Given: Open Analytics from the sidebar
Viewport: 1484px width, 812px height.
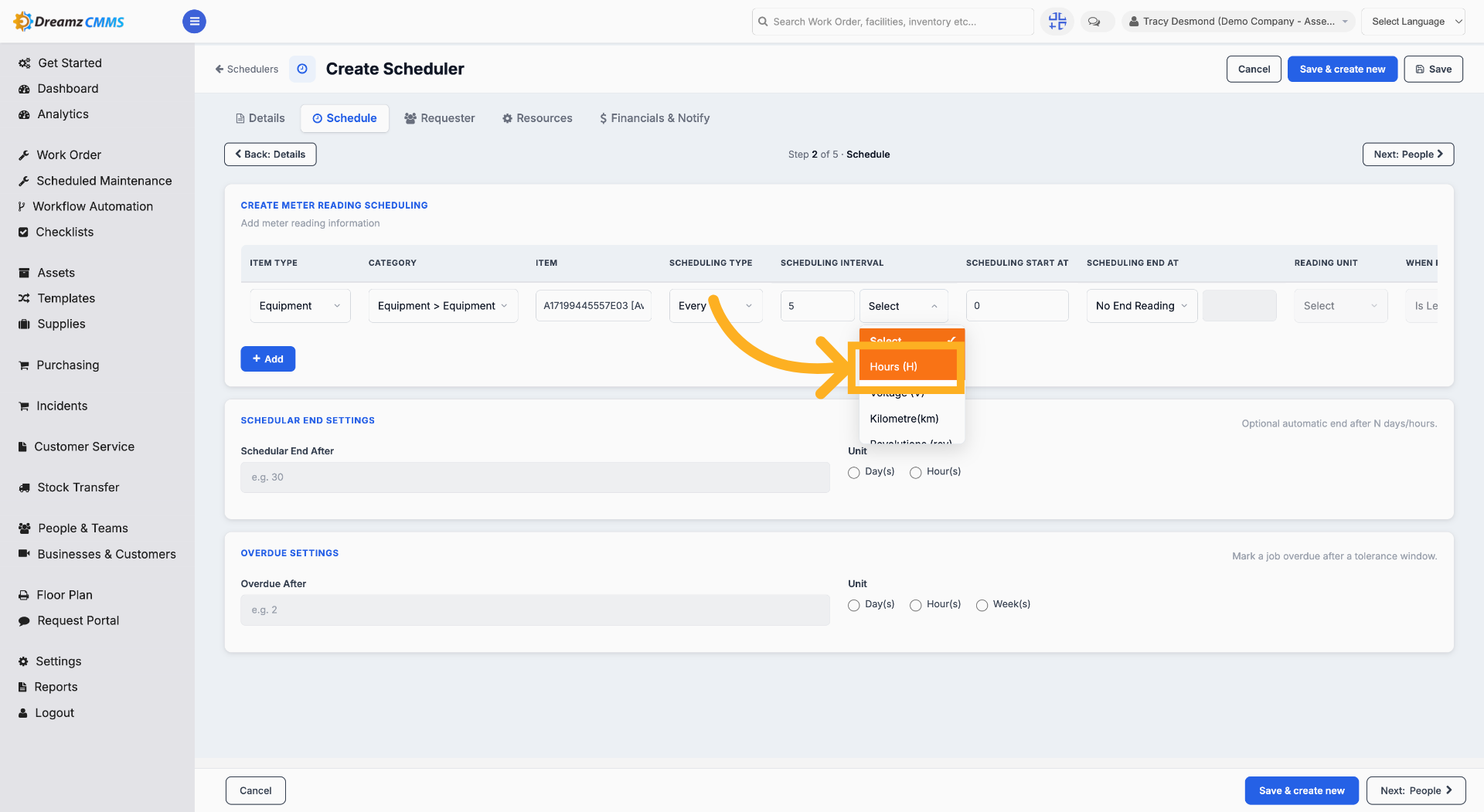Looking at the screenshot, I should pyautogui.click(x=63, y=114).
